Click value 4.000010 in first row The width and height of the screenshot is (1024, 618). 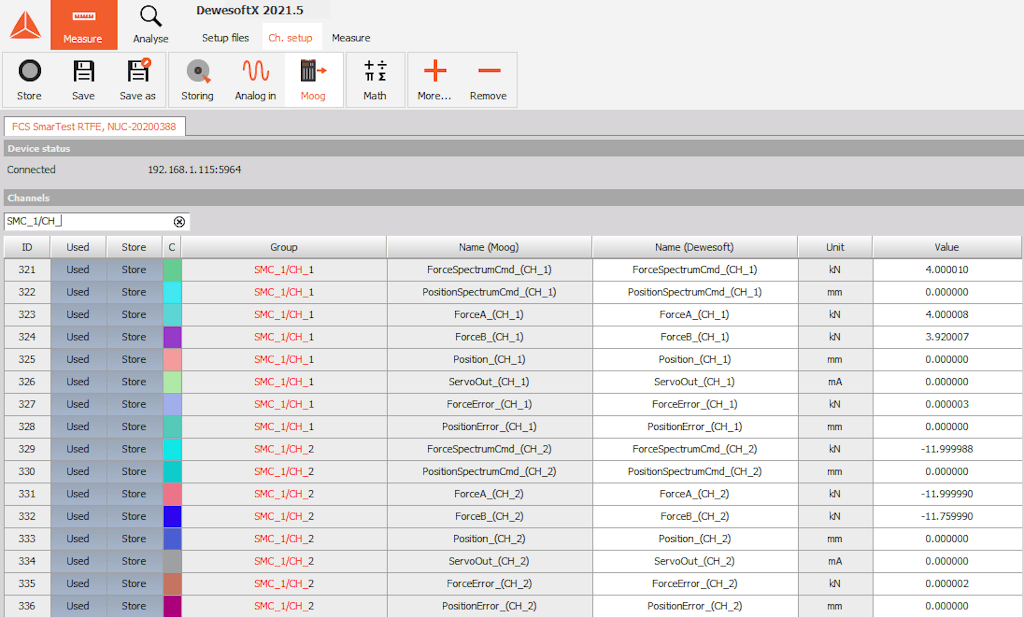[947, 270]
